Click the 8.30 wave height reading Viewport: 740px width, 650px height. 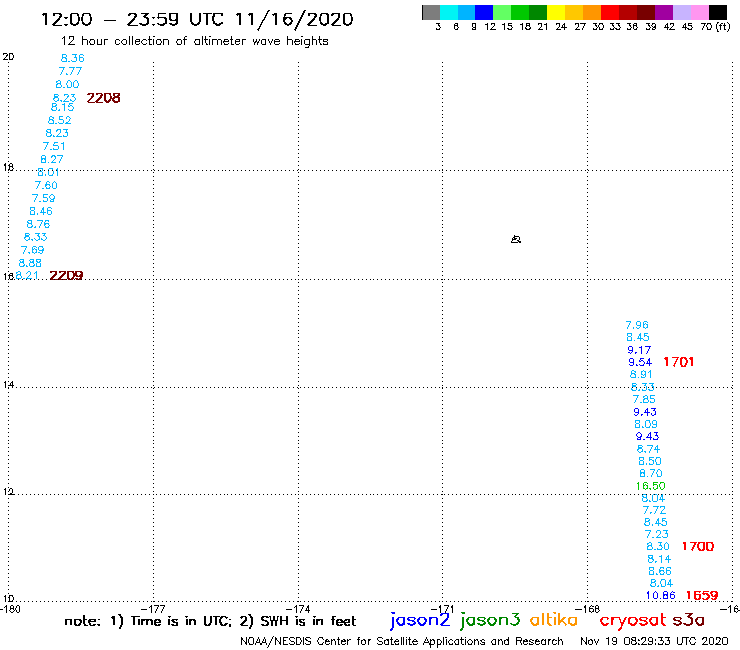[658, 547]
